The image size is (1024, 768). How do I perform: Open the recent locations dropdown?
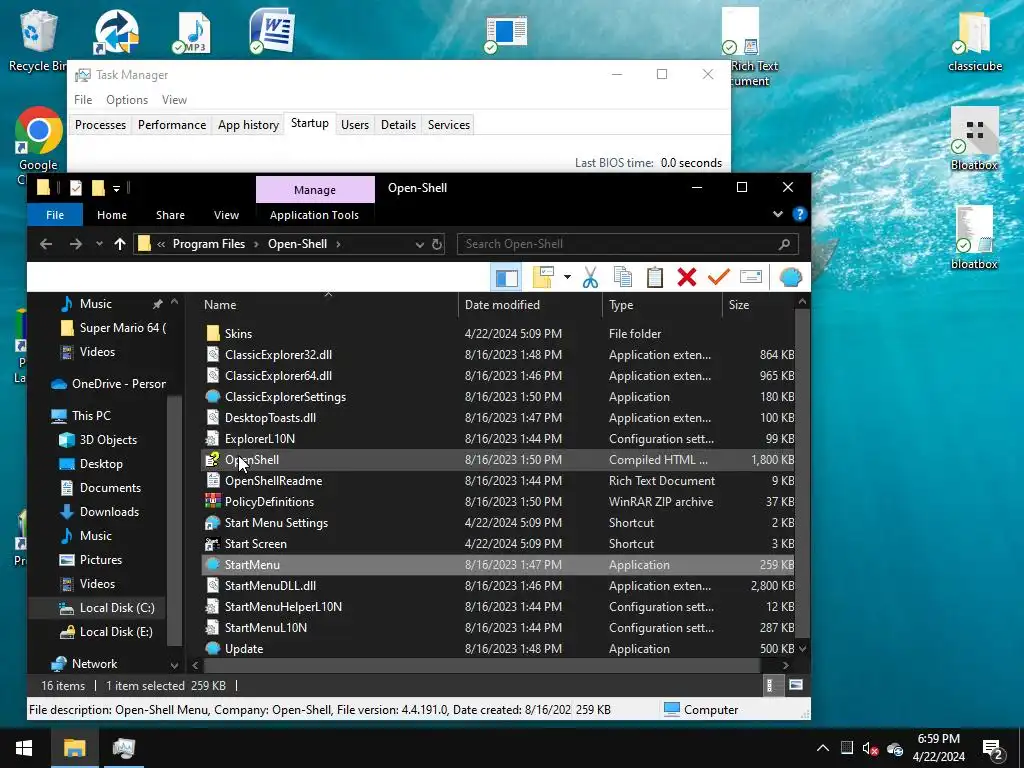(x=99, y=244)
